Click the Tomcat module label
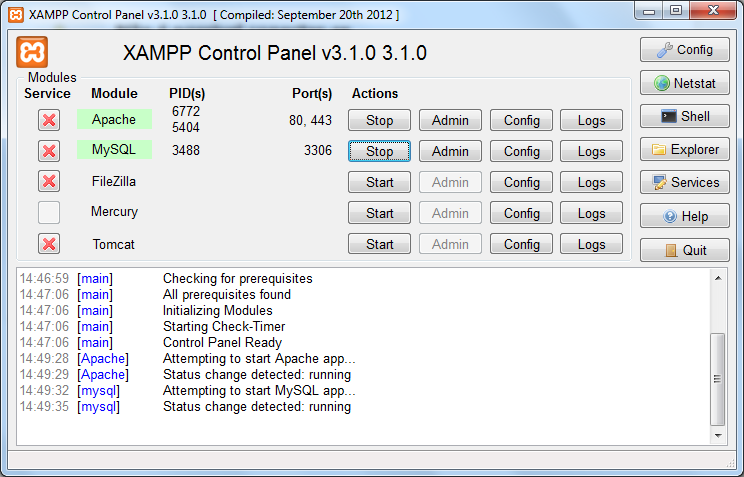Image resolution: width=744 pixels, height=477 pixels. [x=113, y=244]
